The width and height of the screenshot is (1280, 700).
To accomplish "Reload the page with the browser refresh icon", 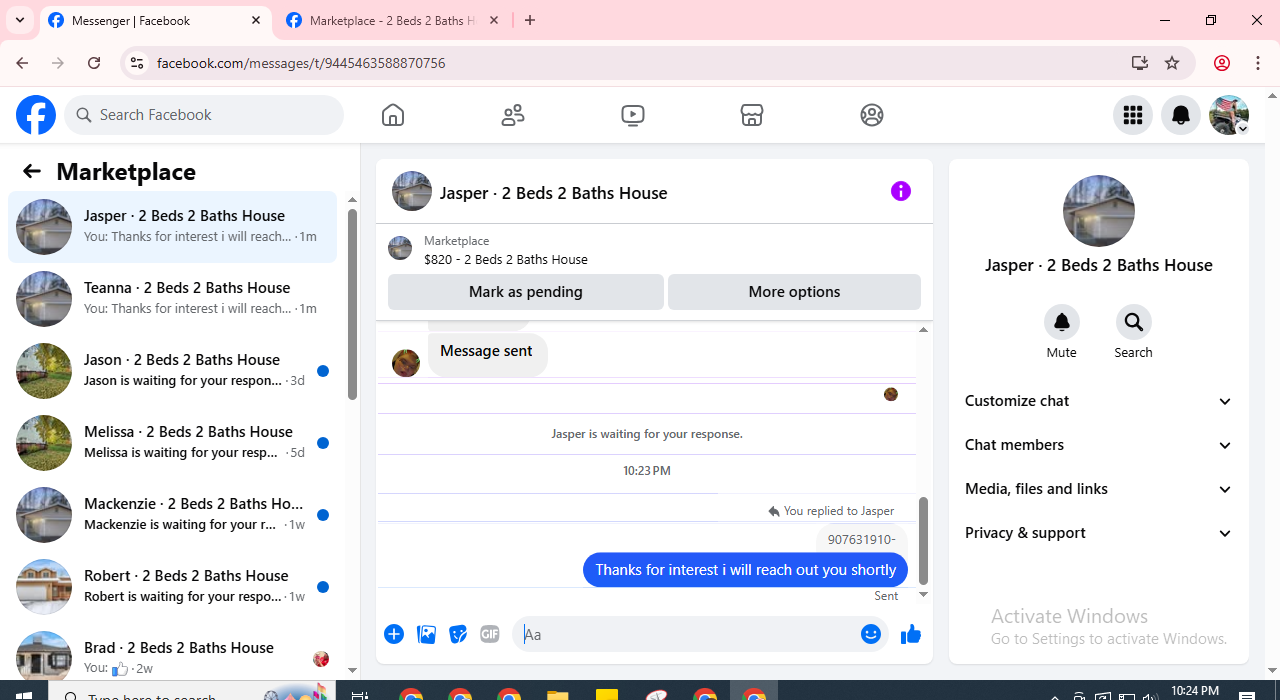I will coord(94,63).
